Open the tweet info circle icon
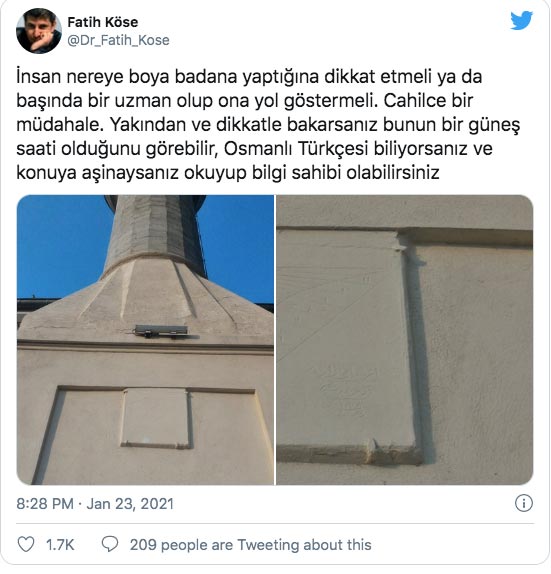The height and width of the screenshot is (574, 551). pyautogui.click(x=524, y=503)
